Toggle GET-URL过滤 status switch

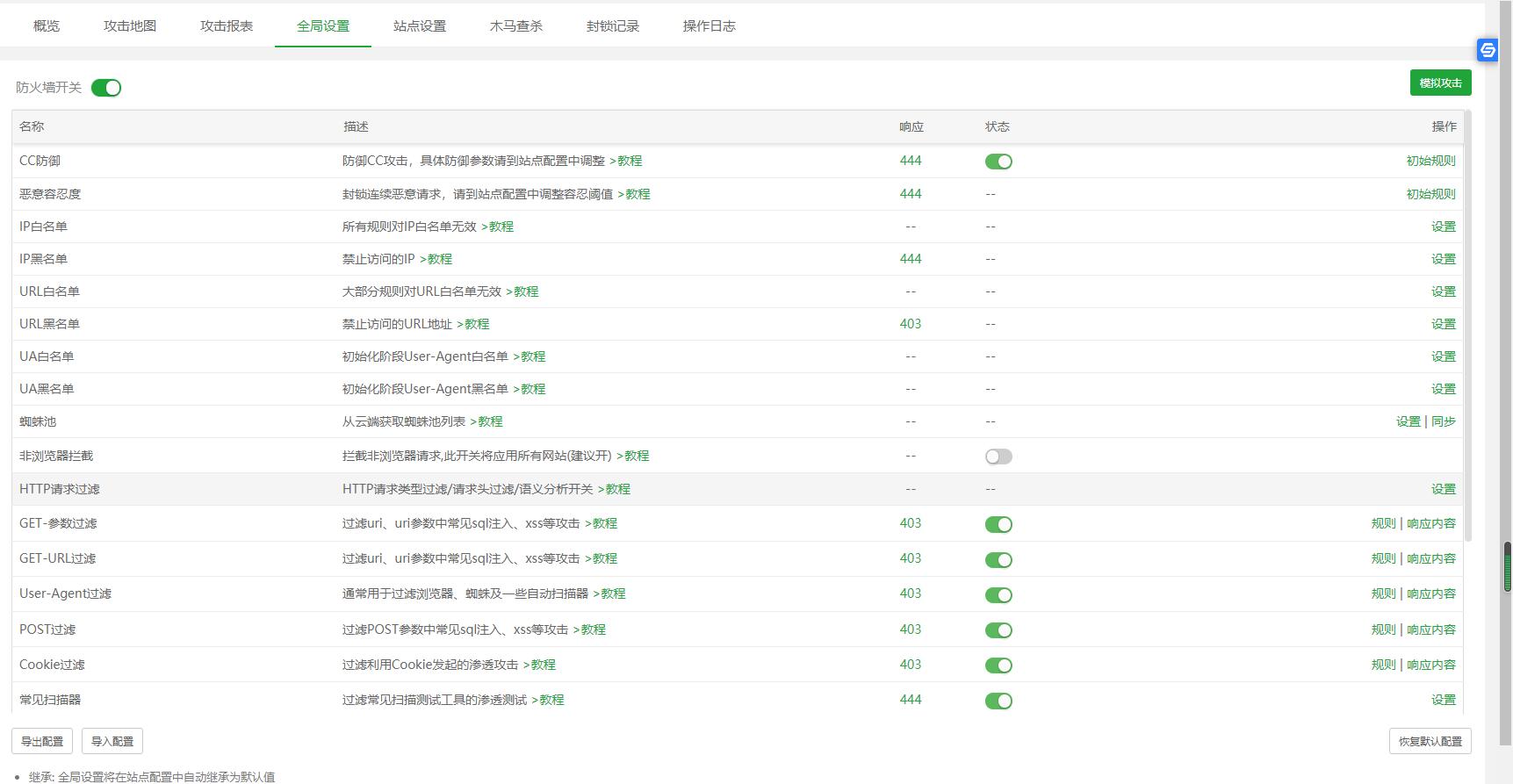998,559
